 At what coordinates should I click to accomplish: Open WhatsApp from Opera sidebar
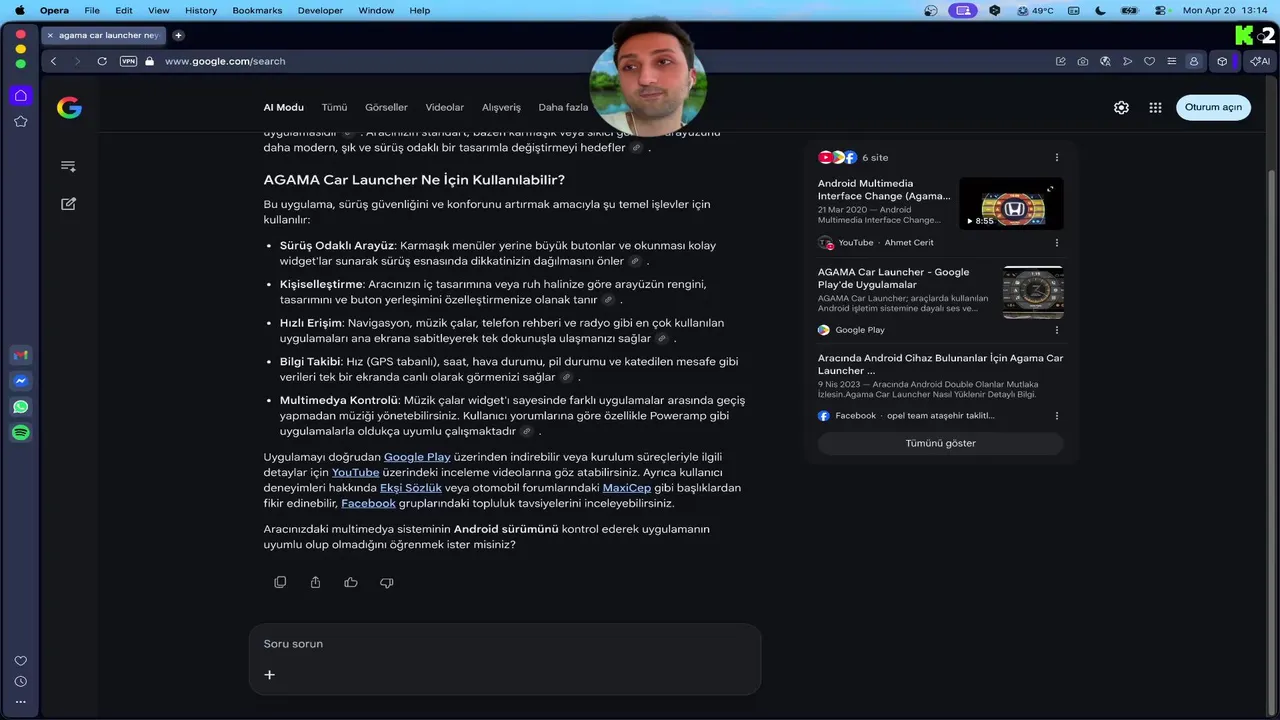[20, 407]
